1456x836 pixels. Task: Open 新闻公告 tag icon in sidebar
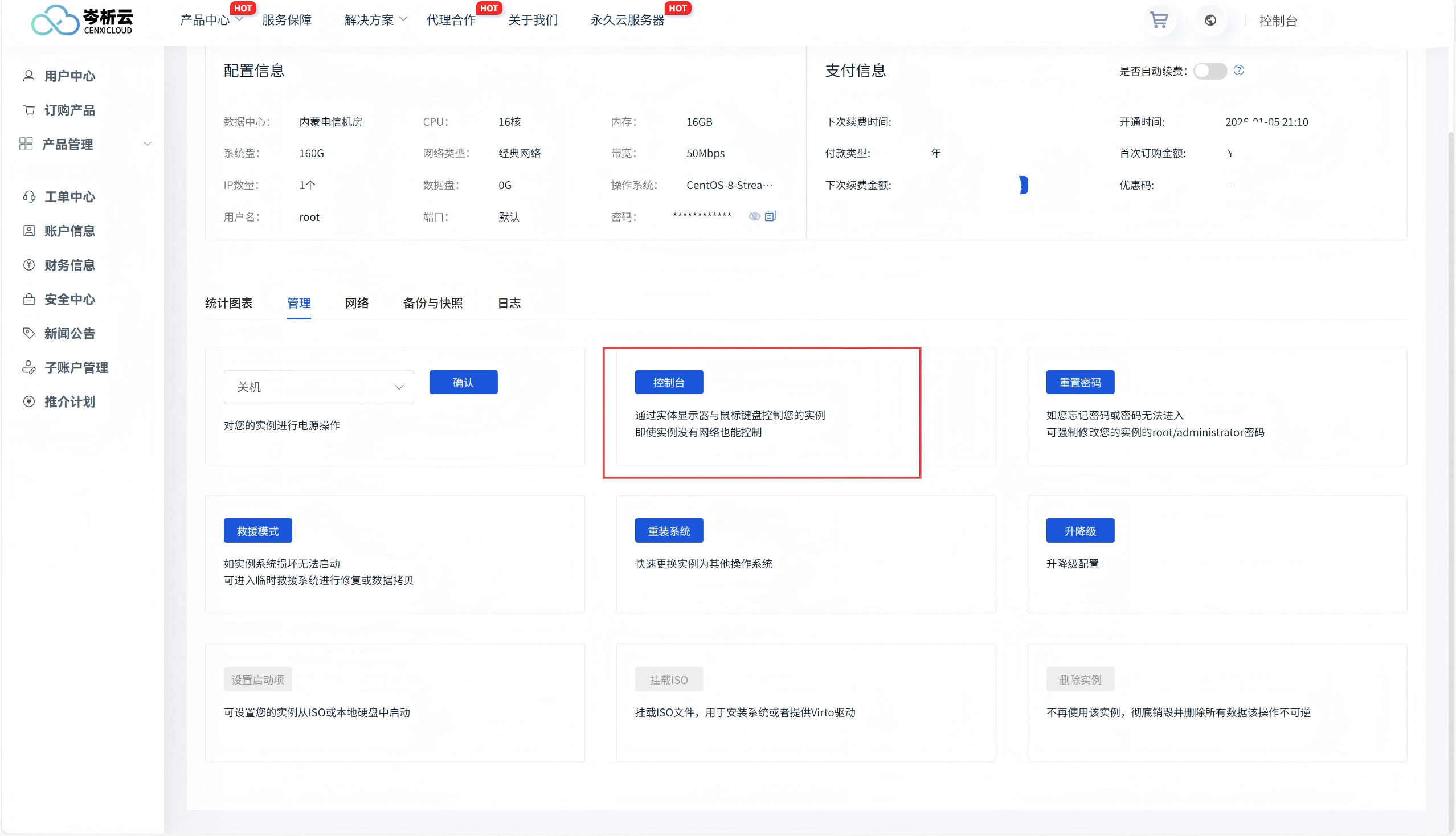28,333
